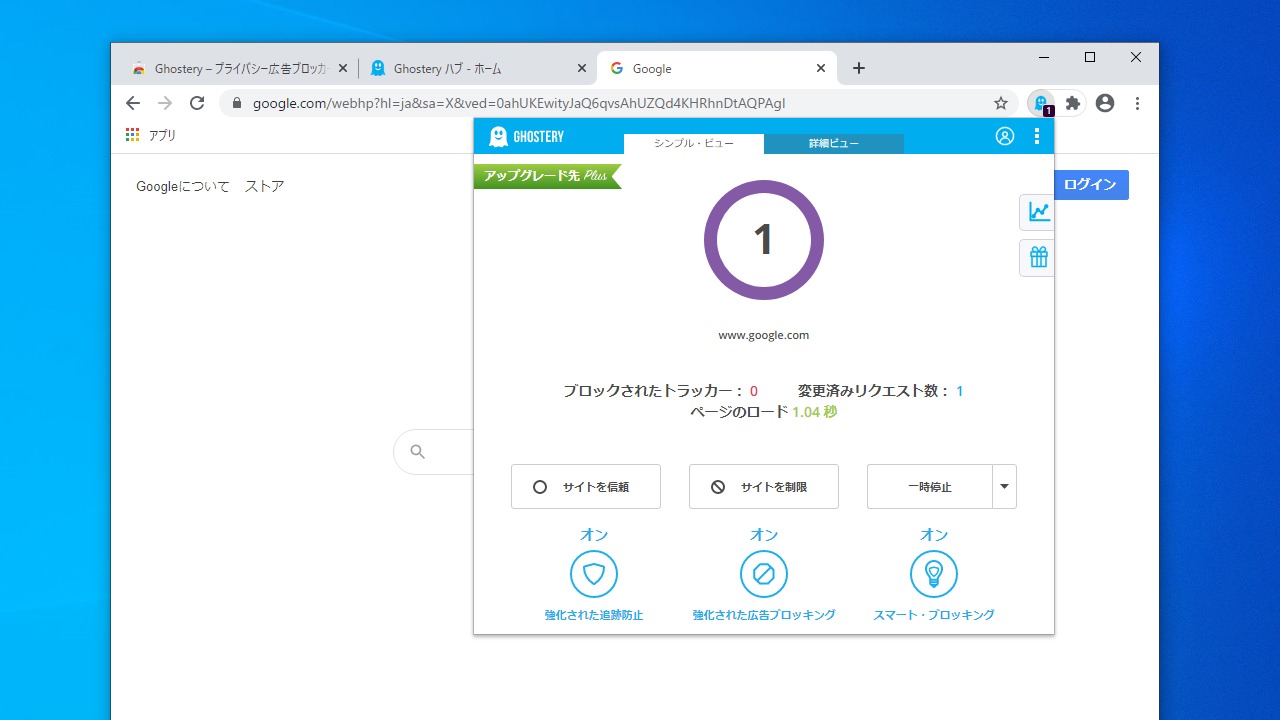Open Googleについて link
The height and width of the screenshot is (720, 1280).
[x=183, y=186]
